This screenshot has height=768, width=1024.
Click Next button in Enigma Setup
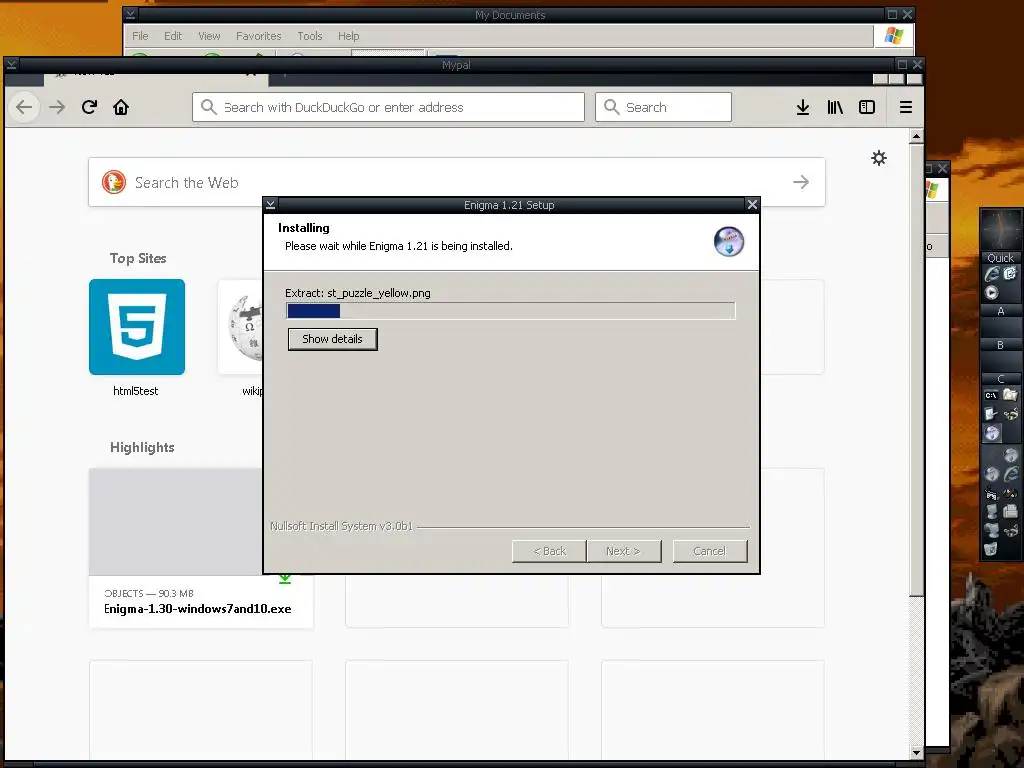pyautogui.click(x=624, y=551)
